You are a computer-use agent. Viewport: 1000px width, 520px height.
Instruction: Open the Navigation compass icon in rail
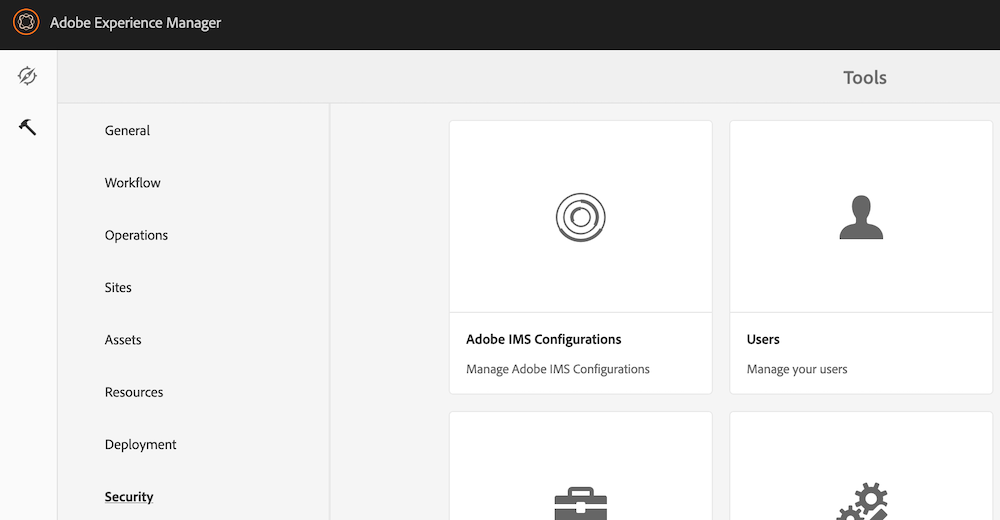click(27, 76)
